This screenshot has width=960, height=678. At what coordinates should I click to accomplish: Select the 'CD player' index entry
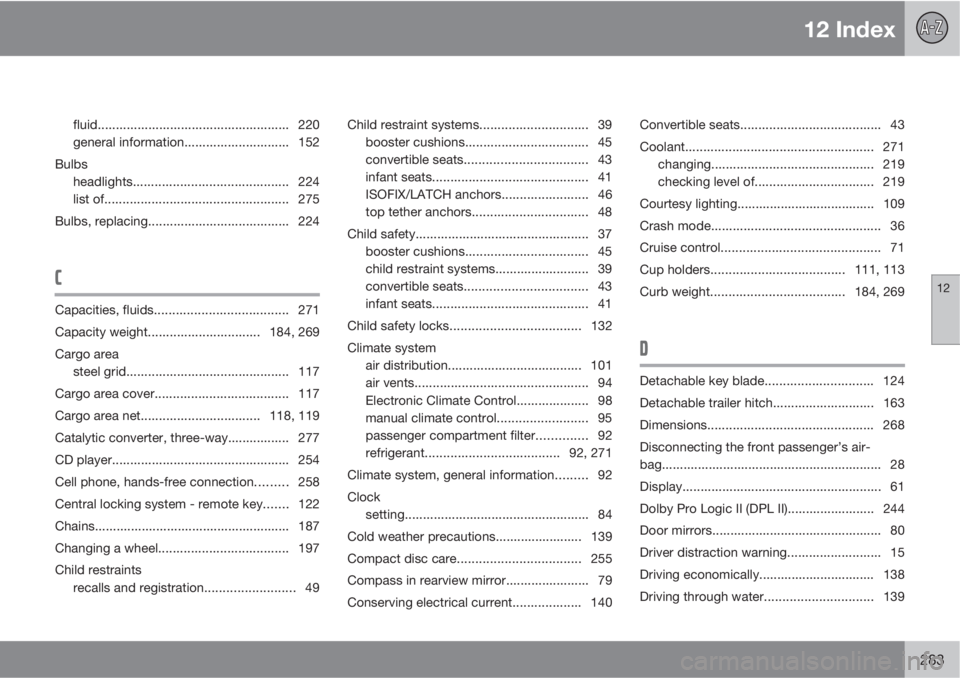tap(187, 459)
